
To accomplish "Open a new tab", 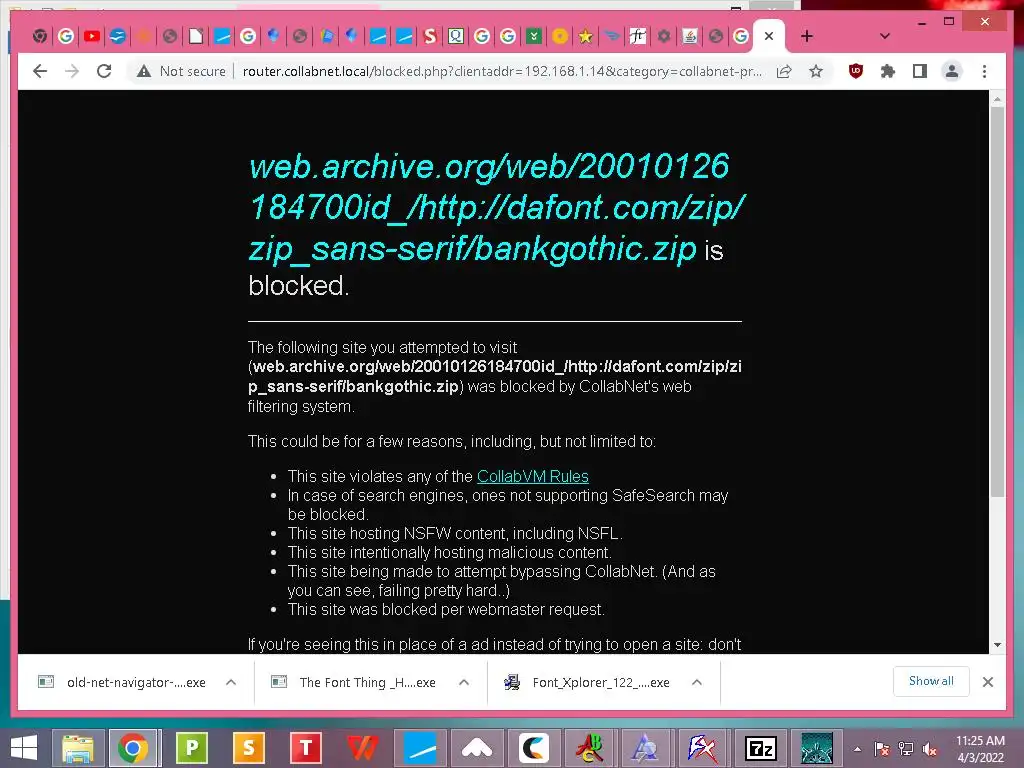I will click(807, 37).
